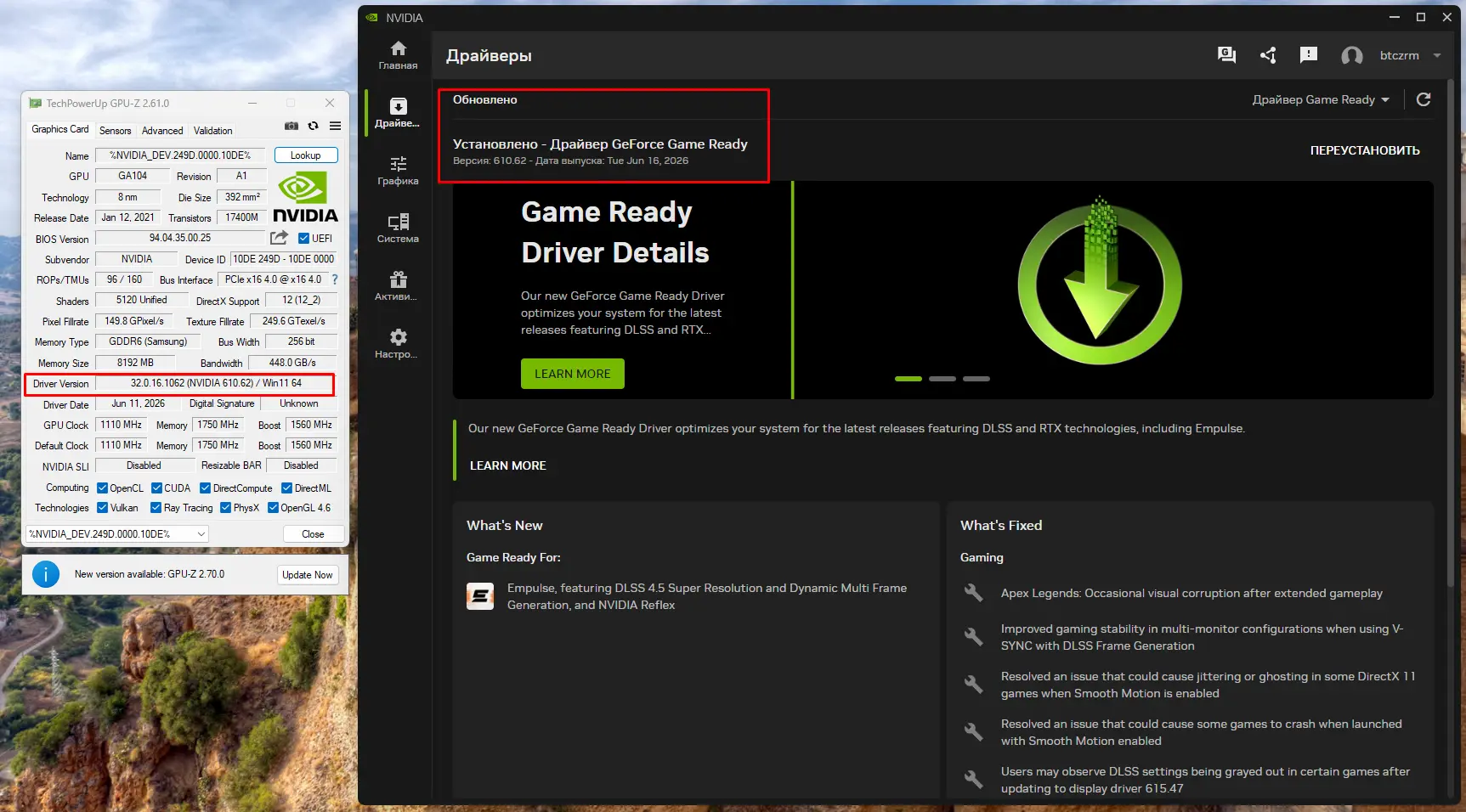Toggle the PhysX checkbox
Image resolution: width=1466 pixels, height=812 pixels.
coord(225,507)
